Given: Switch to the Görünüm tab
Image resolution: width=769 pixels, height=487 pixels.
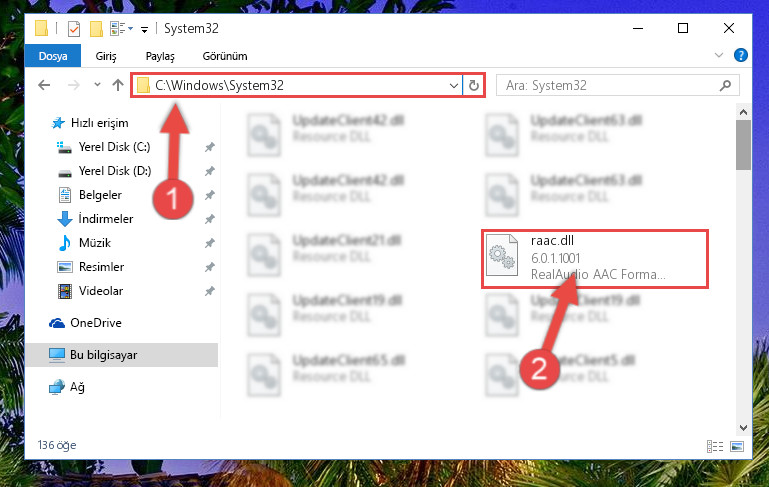Looking at the screenshot, I should click(x=225, y=56).
